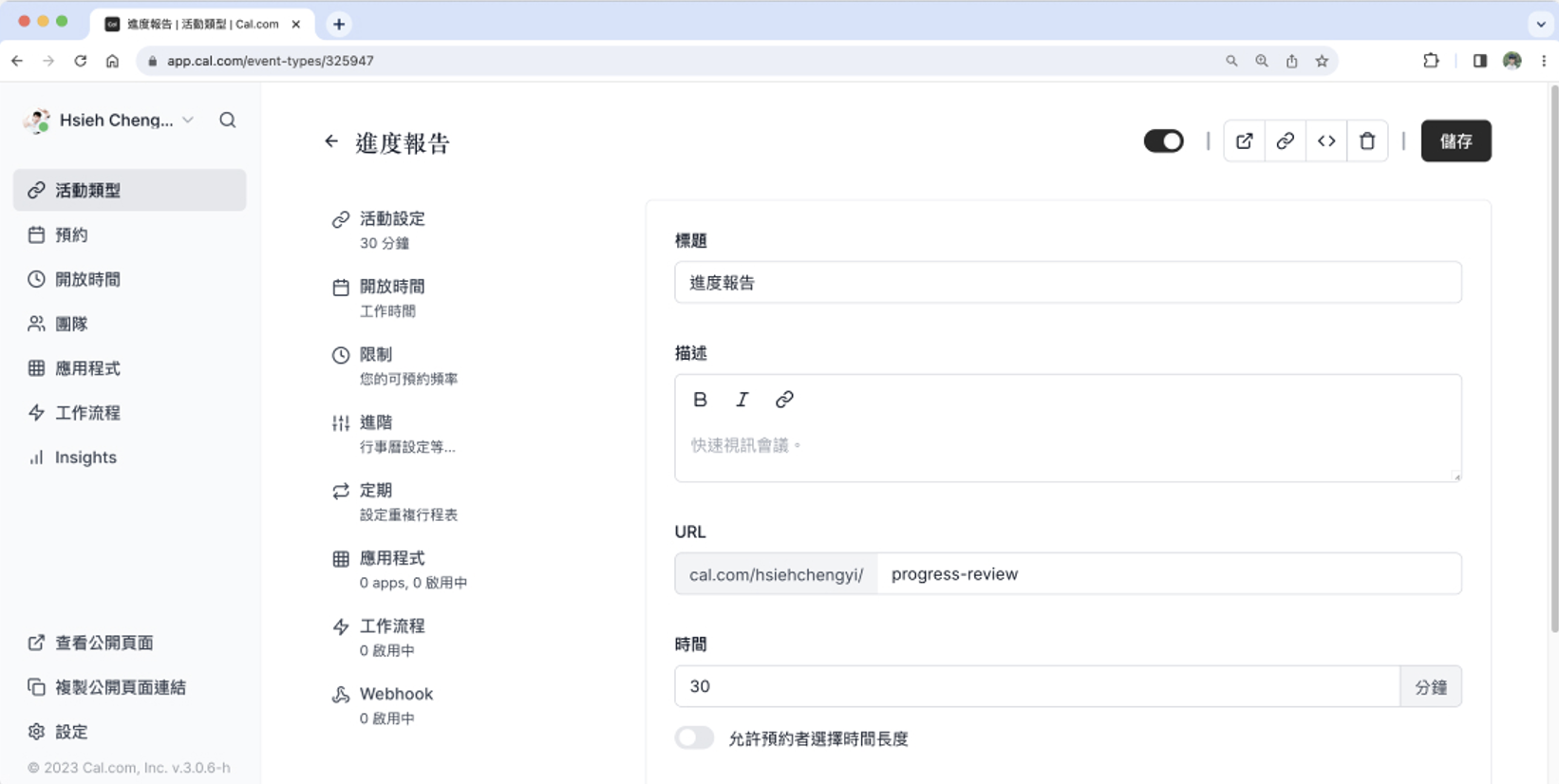
Task: Insert link in description editor
Action: tap(783, 400)
